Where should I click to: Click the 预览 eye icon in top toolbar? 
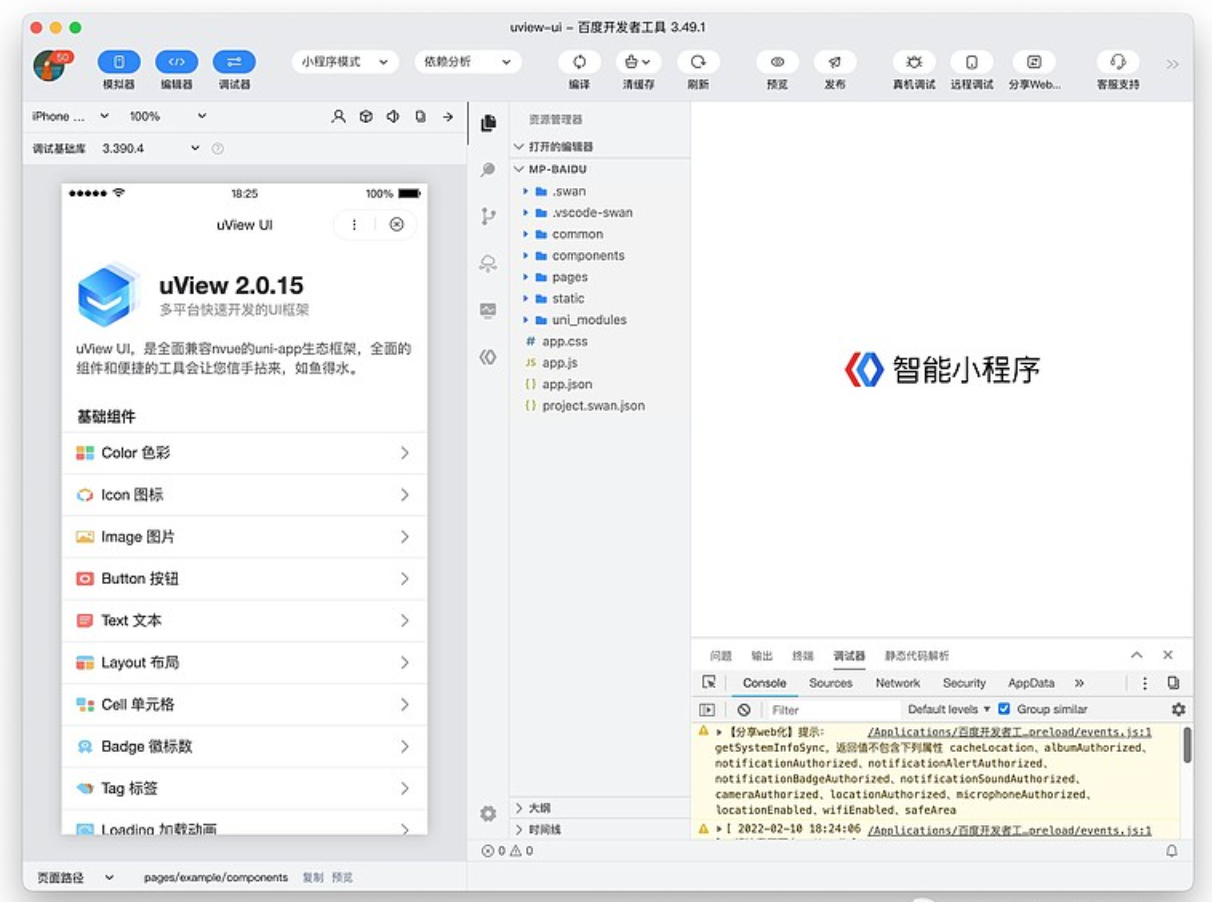point(777,62)
